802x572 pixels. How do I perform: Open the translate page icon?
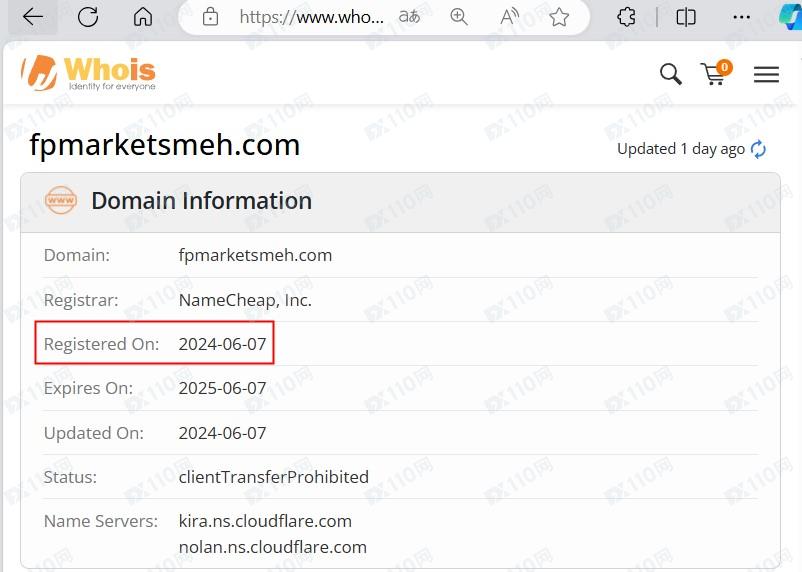409,17
